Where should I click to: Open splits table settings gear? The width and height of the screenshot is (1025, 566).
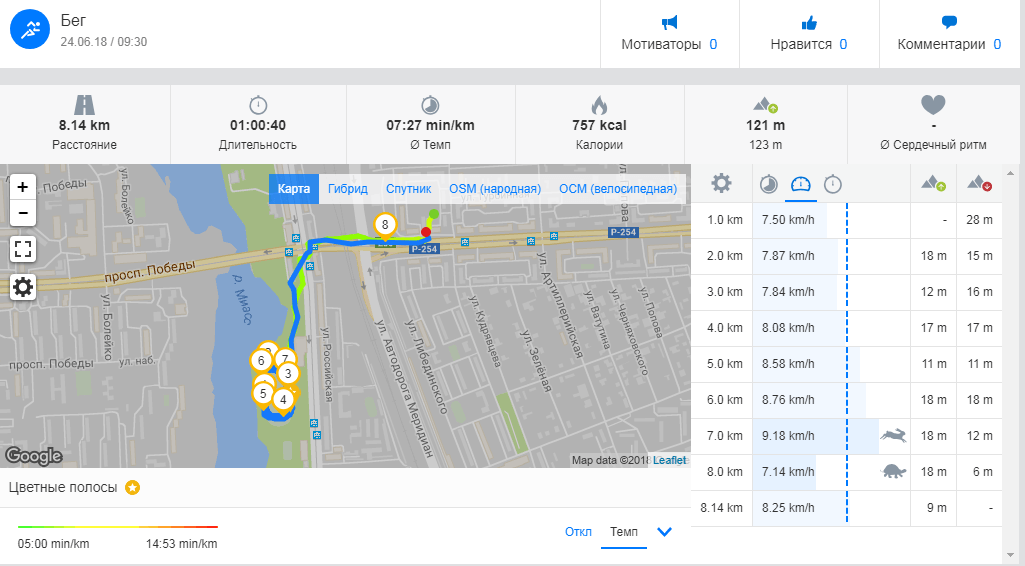(x=720, y=184)
